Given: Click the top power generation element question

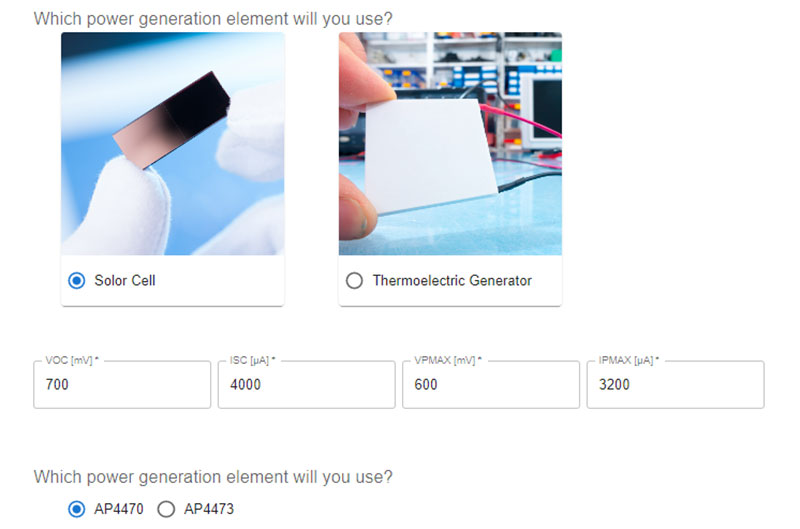Looking at the screenshot, I should coord(213,19).
